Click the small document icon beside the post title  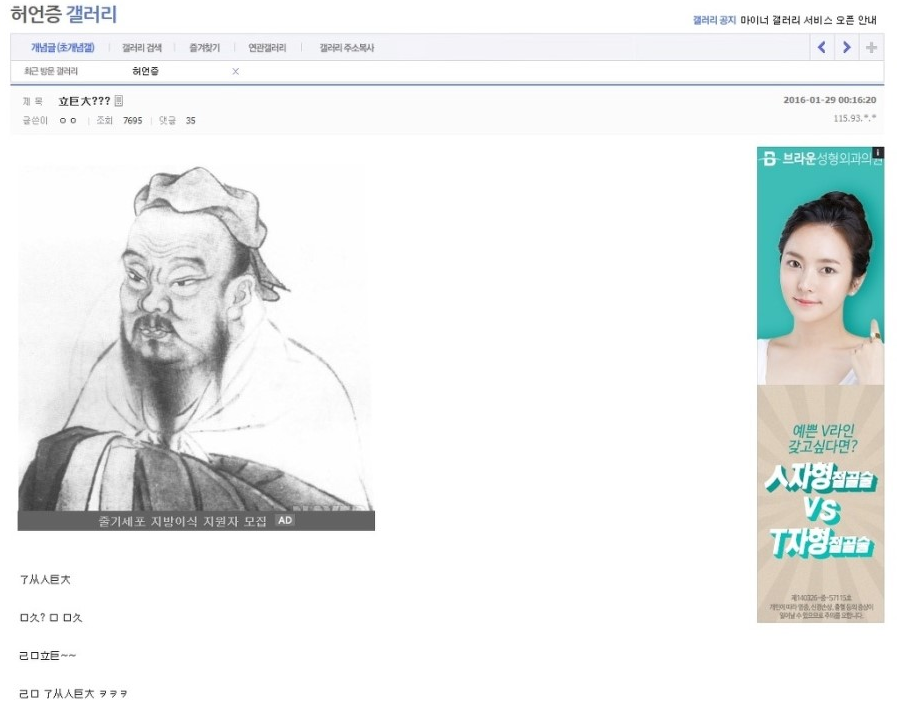118,101
